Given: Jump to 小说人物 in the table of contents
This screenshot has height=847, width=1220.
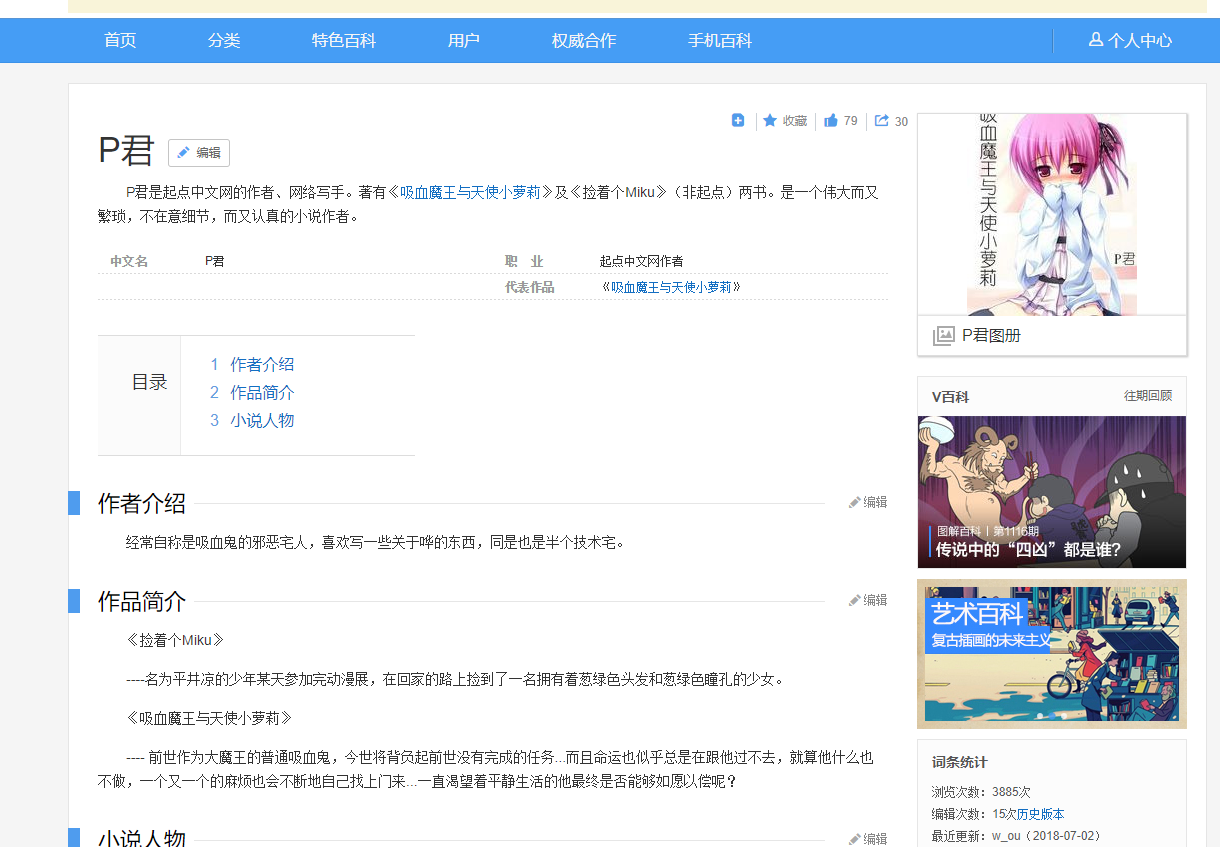Looking at the screenshot, I should (x=262, y=421).
